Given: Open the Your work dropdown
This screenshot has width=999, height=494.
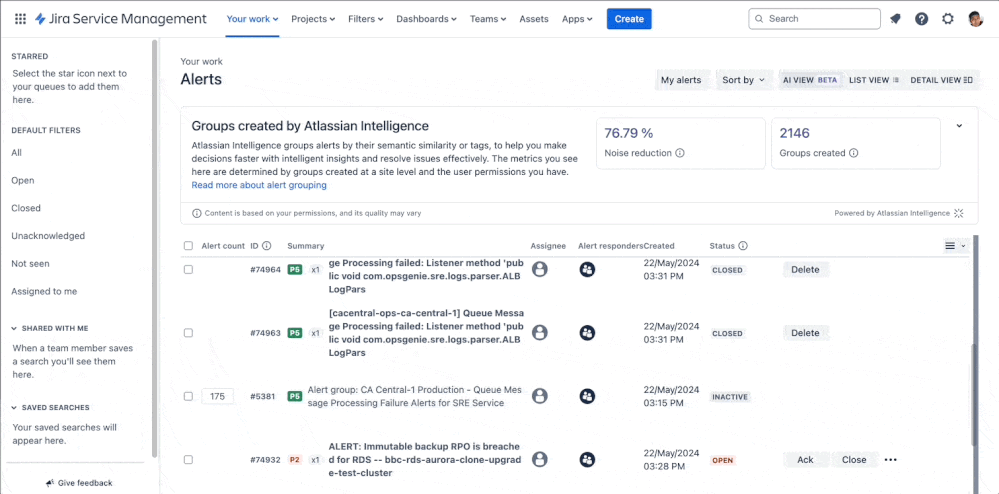Looking at the screenshot, I should coord(252,19).
